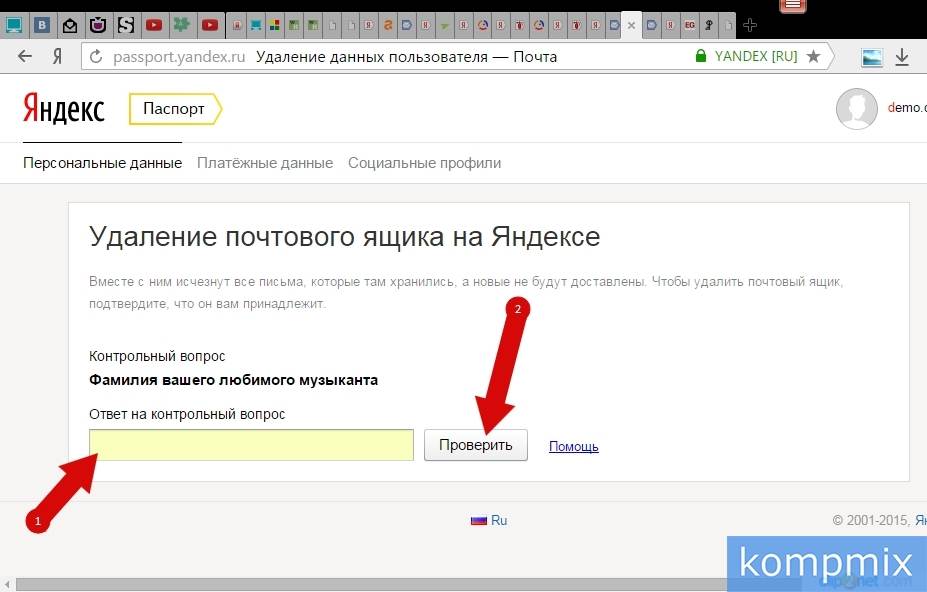Bookmark the page with the star icon
This screenshot has height=592, width=927.
pos(813,56)
